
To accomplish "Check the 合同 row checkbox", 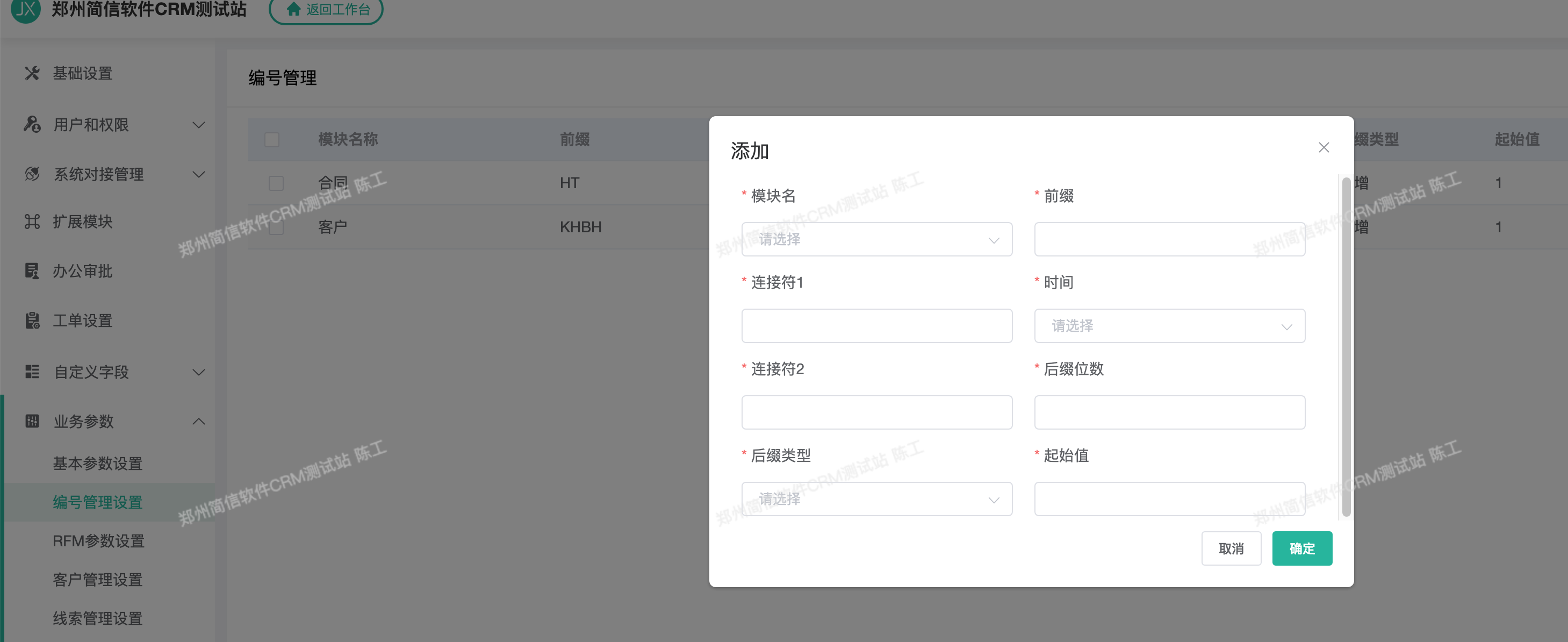I will (x=276, y=183).
